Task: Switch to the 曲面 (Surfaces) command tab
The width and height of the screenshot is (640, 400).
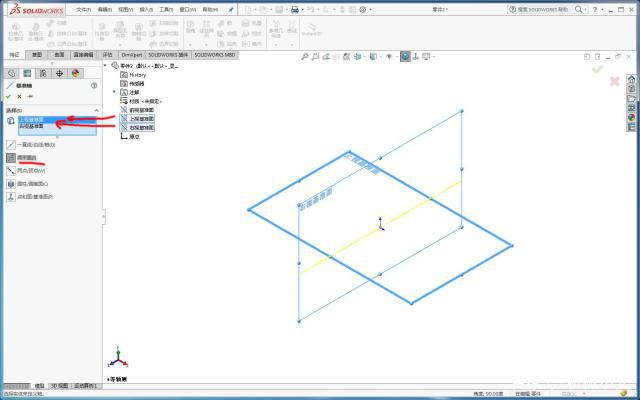Action: 59,55
